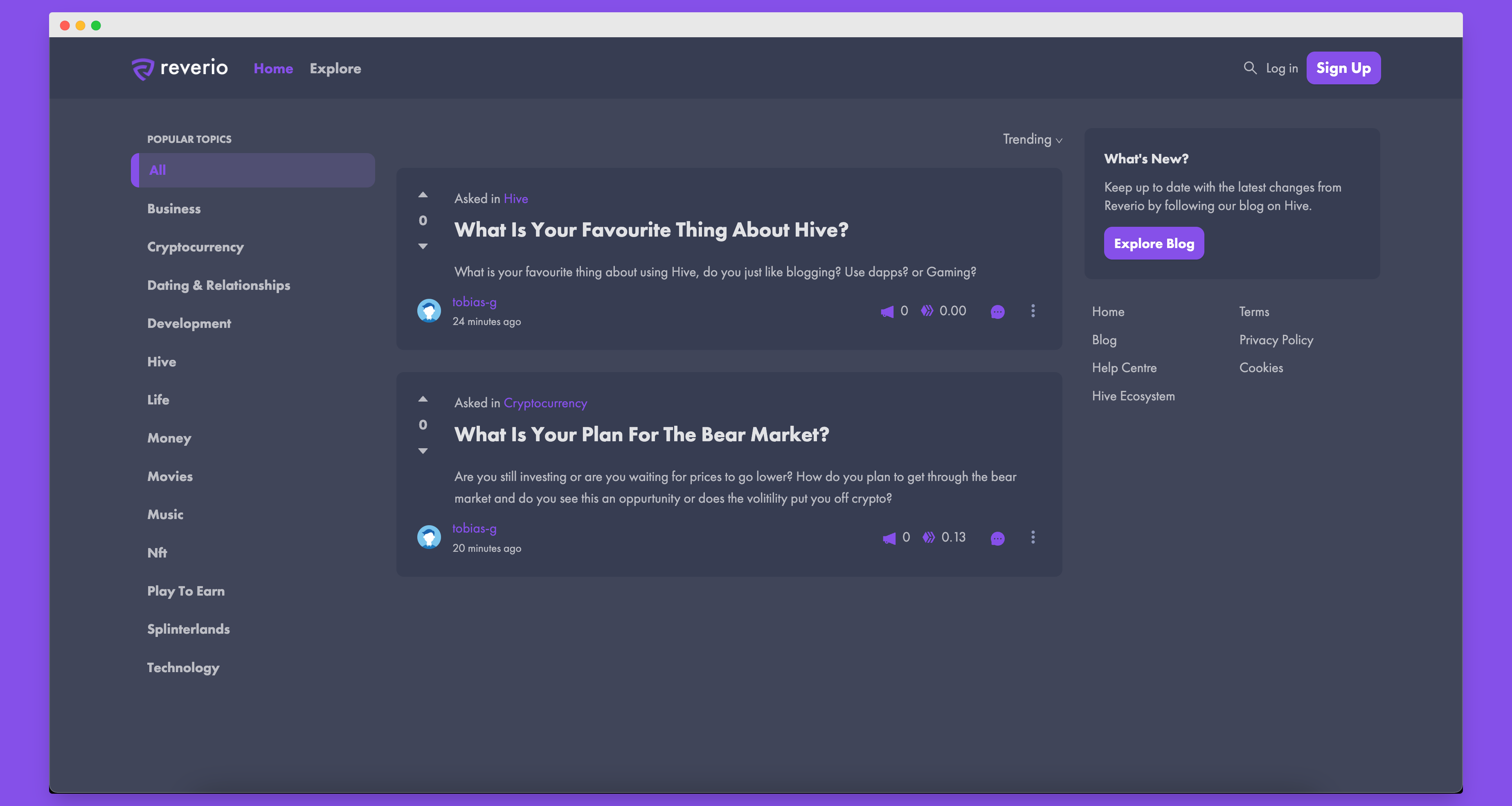Click the footer Blog link
This screenshot has width=1512, height=806.
[x=1103, y=340]
